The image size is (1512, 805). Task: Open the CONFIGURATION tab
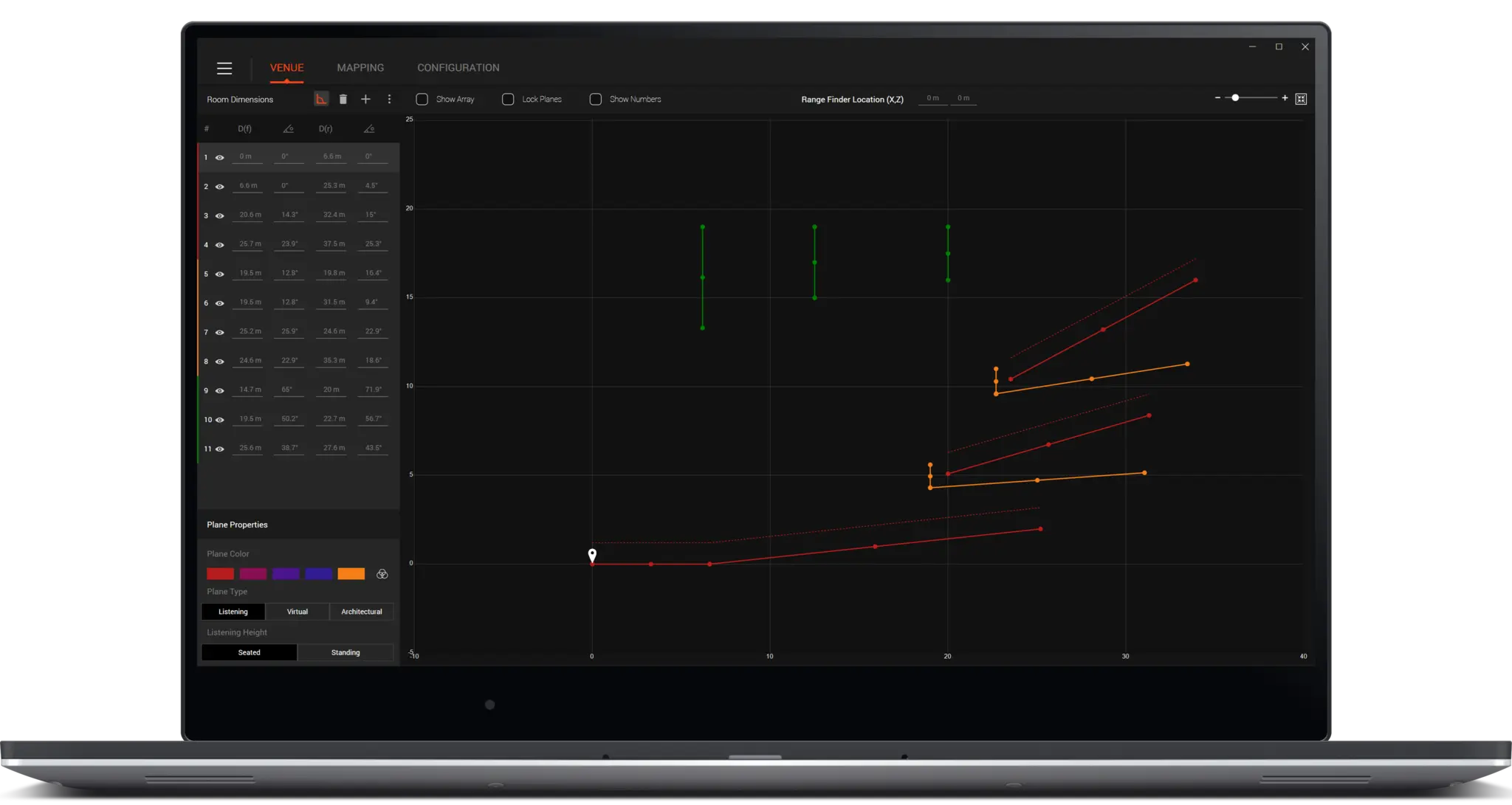pyautogui.click(x=458, y=67)
